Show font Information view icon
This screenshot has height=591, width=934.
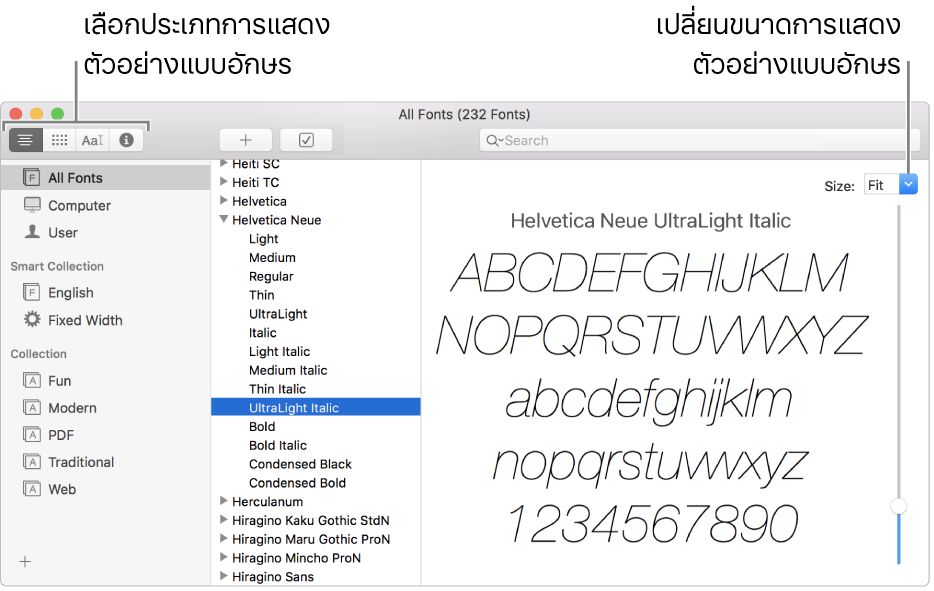tap(126, 141)
